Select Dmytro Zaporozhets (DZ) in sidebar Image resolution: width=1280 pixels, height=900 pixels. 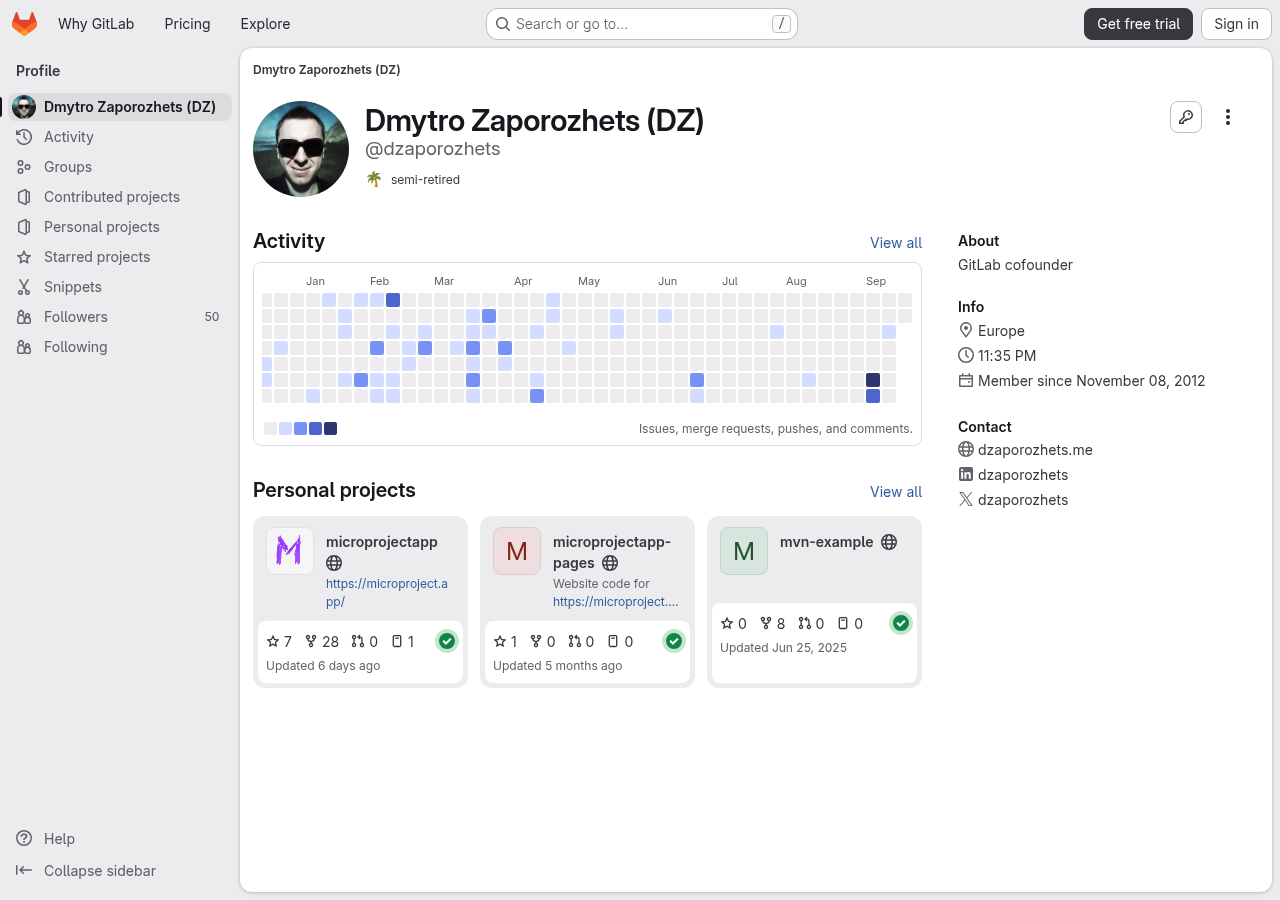120,107
